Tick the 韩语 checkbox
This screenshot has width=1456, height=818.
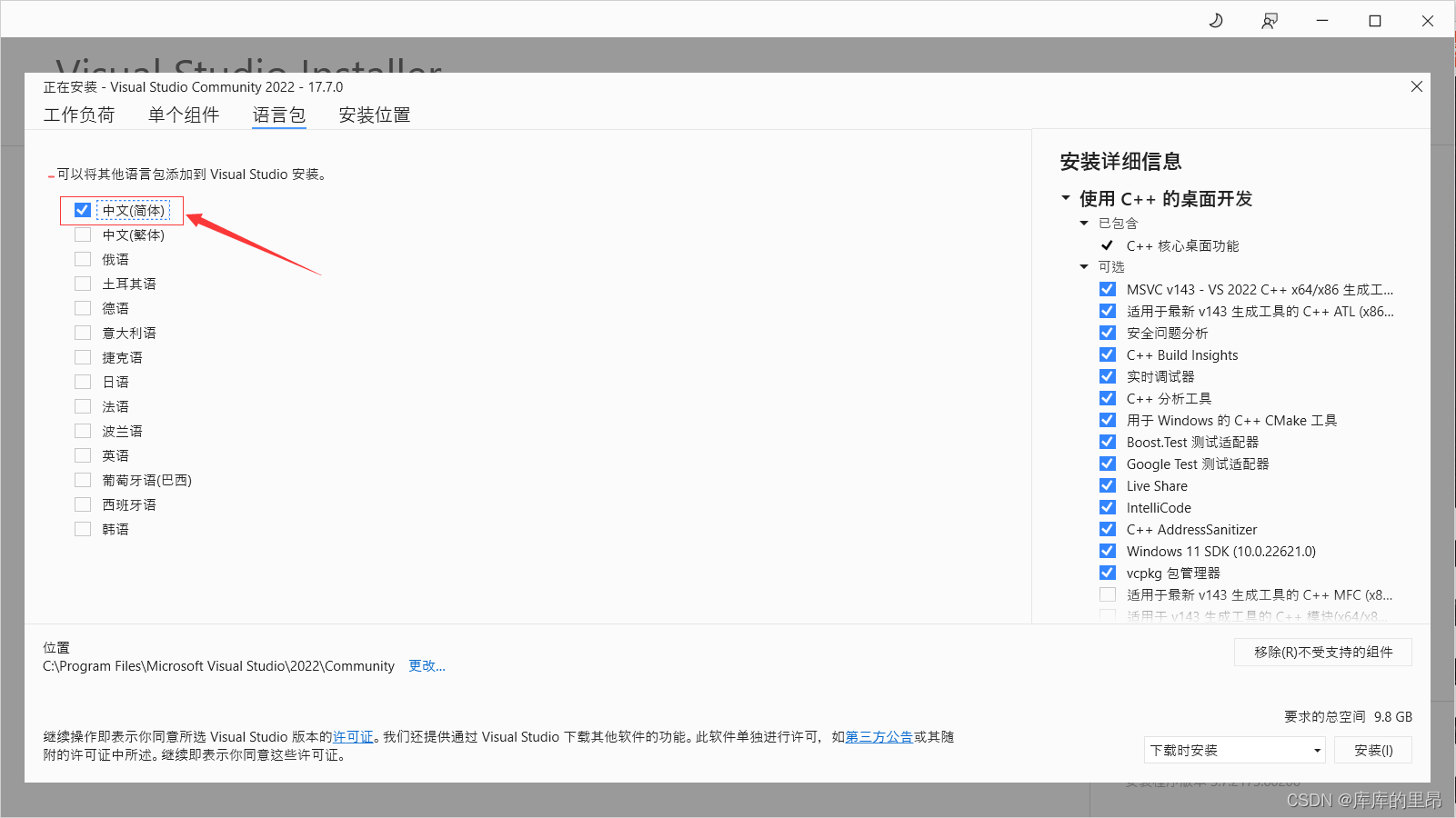tap(83, 529)
